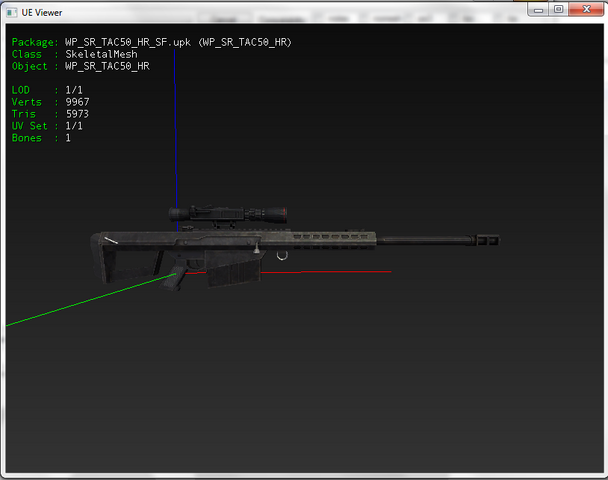Click the Object name WP_SR_TAC50_HR
The height and width of the screenshot is (480, 608).
107,66
